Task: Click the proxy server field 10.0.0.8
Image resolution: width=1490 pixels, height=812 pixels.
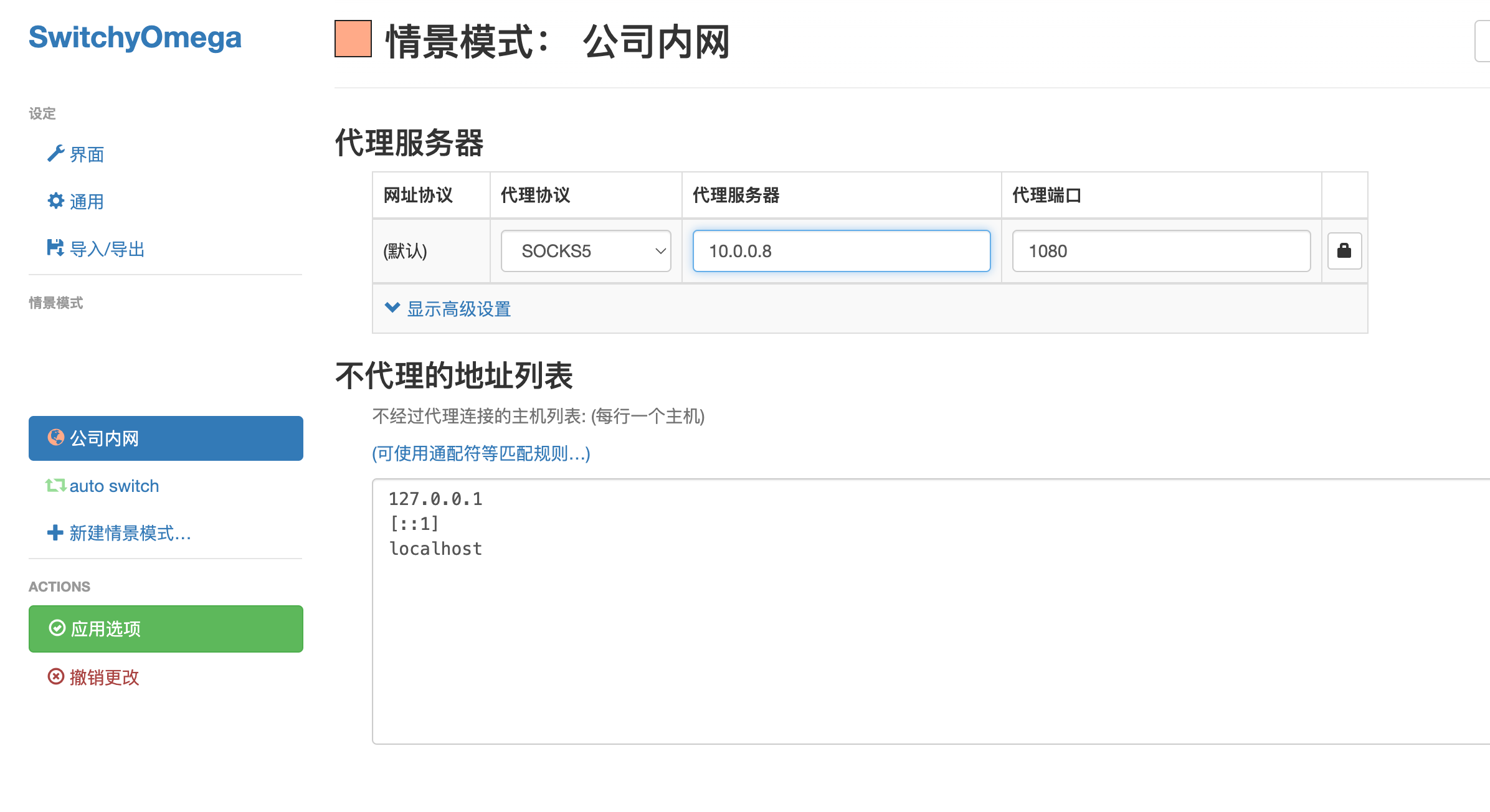Action: [x=841, y=251]
